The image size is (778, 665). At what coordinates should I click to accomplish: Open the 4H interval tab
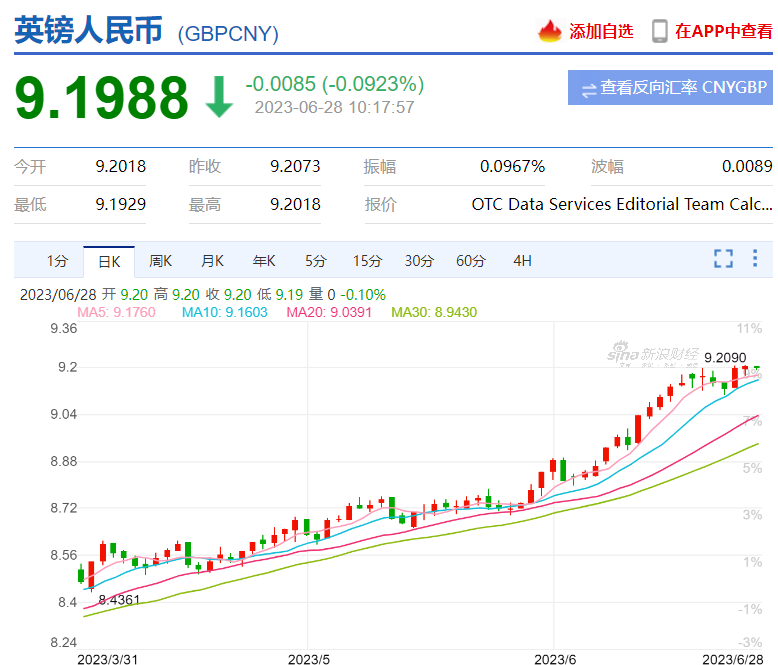click(522, 261)
